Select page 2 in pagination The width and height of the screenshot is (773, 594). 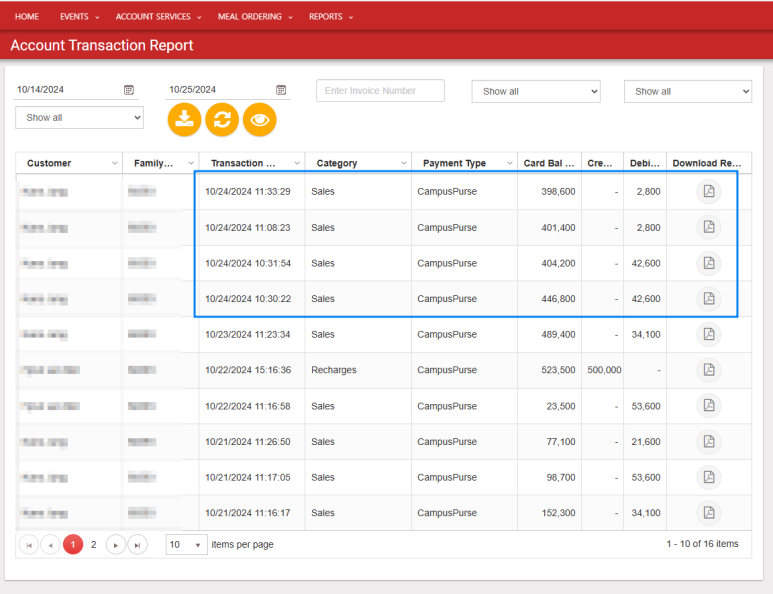(94, 545)
